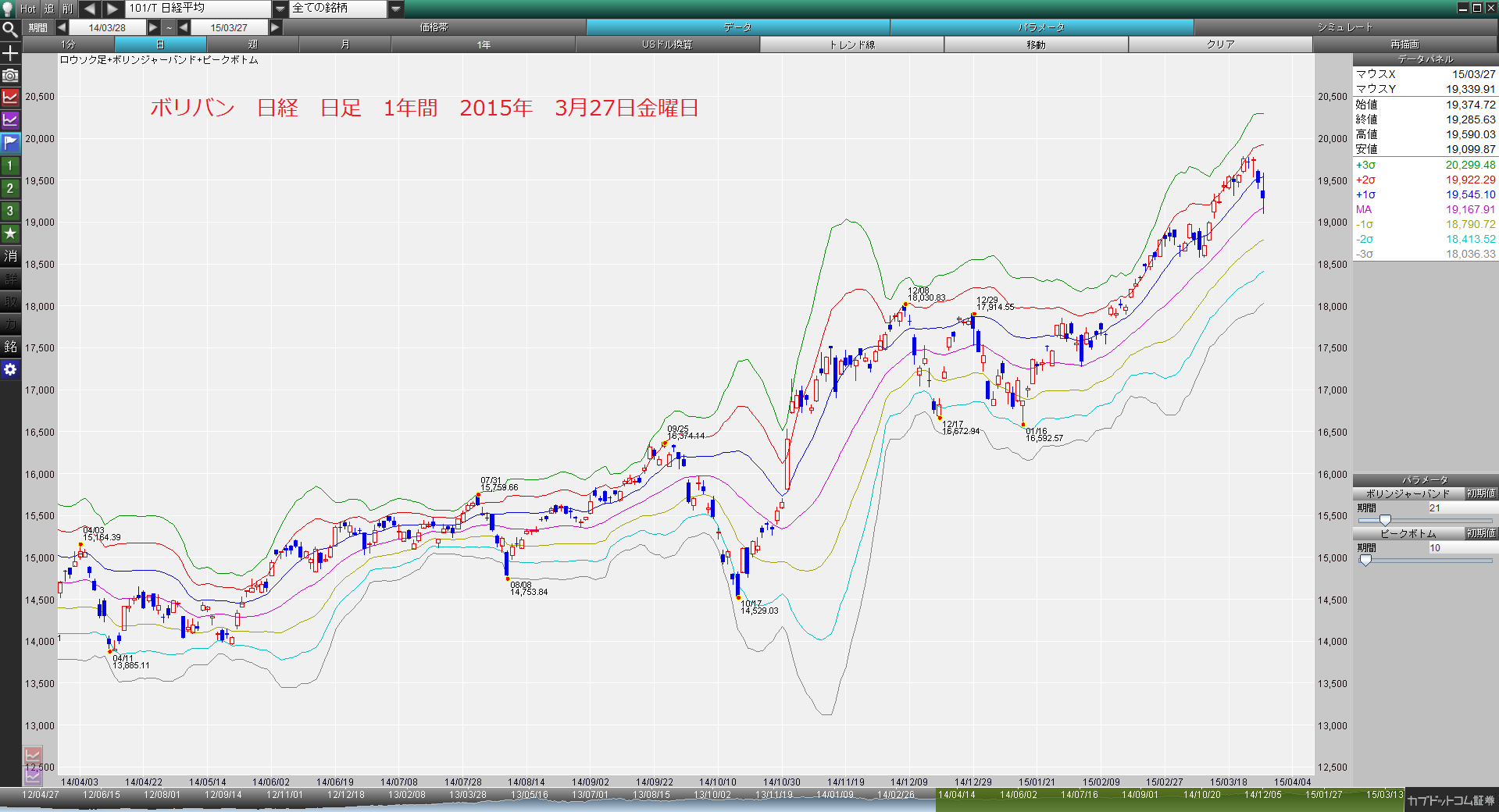Click the light bulb icon in the title bar
Viewport: 1499px width, 812px height.
[x=8, y=9]
